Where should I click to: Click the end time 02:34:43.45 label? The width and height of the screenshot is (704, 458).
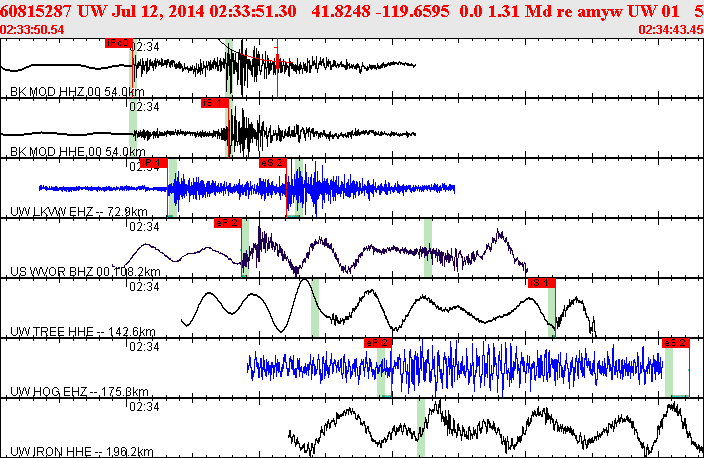(x=671, y=30)
